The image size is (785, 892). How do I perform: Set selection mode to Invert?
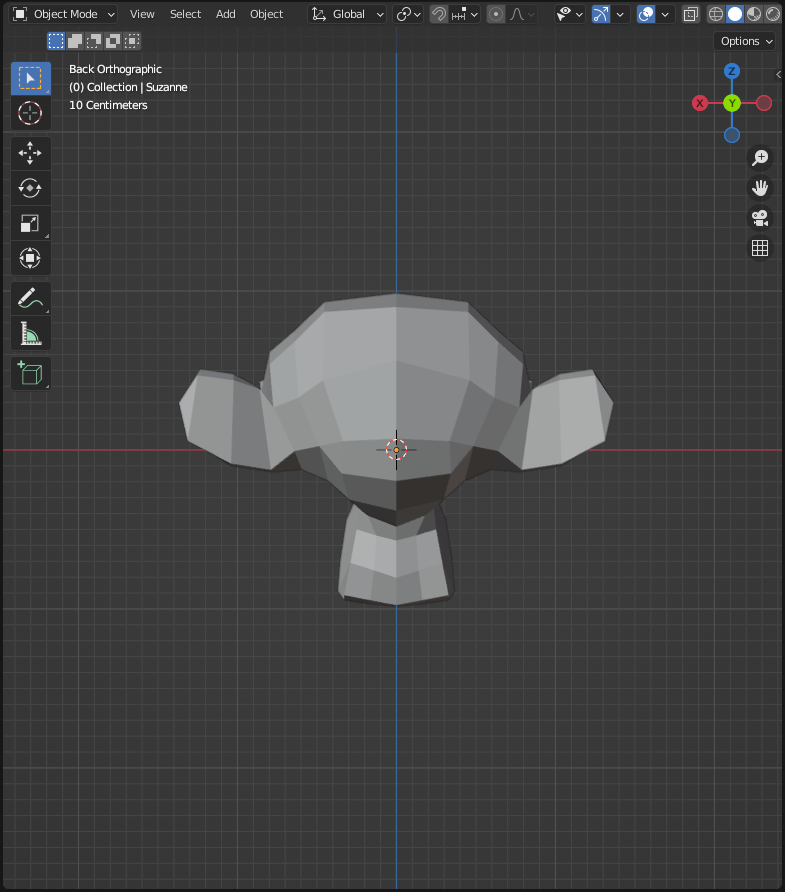(x=113, y=41)
